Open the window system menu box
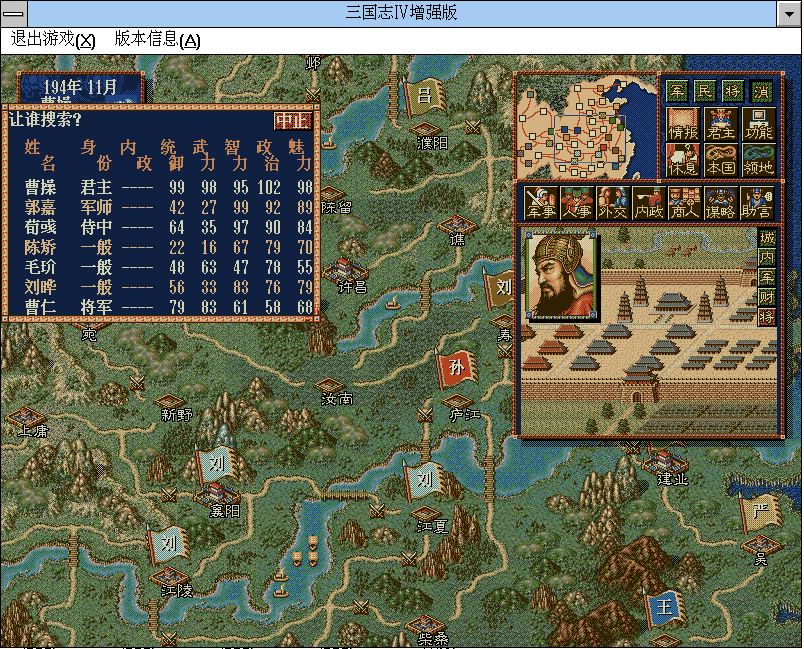 point(14,13)
